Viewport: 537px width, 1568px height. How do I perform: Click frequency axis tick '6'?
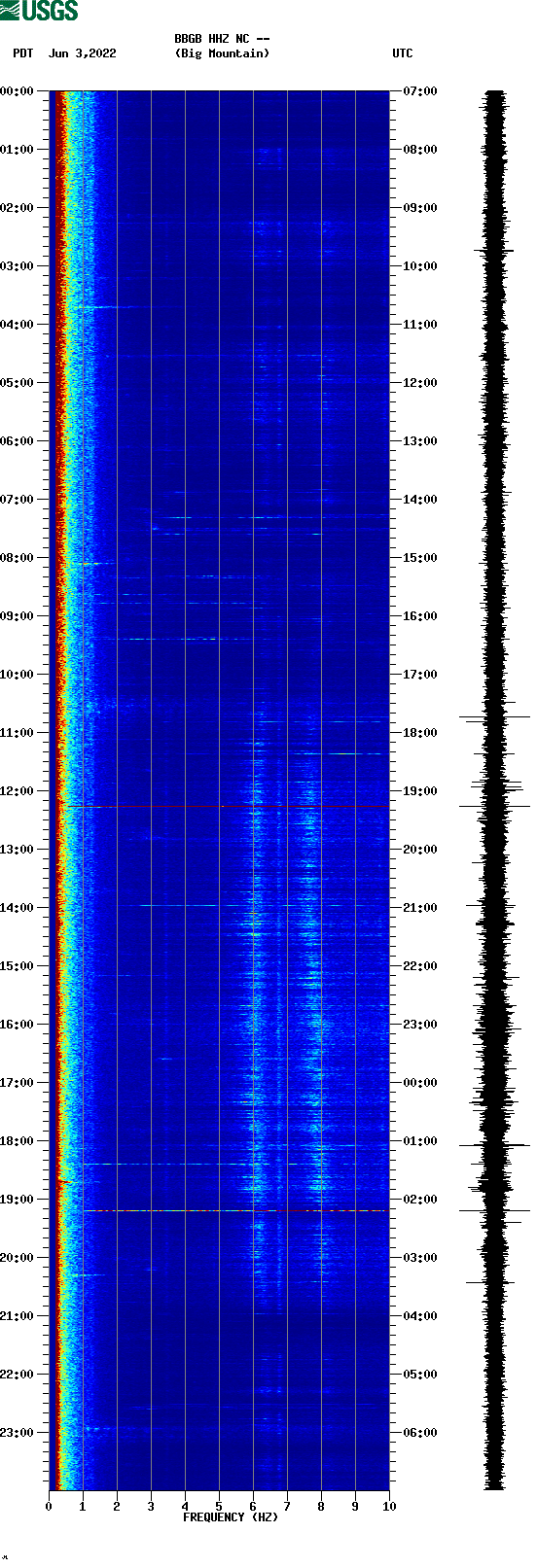(x=253, y=1507)
